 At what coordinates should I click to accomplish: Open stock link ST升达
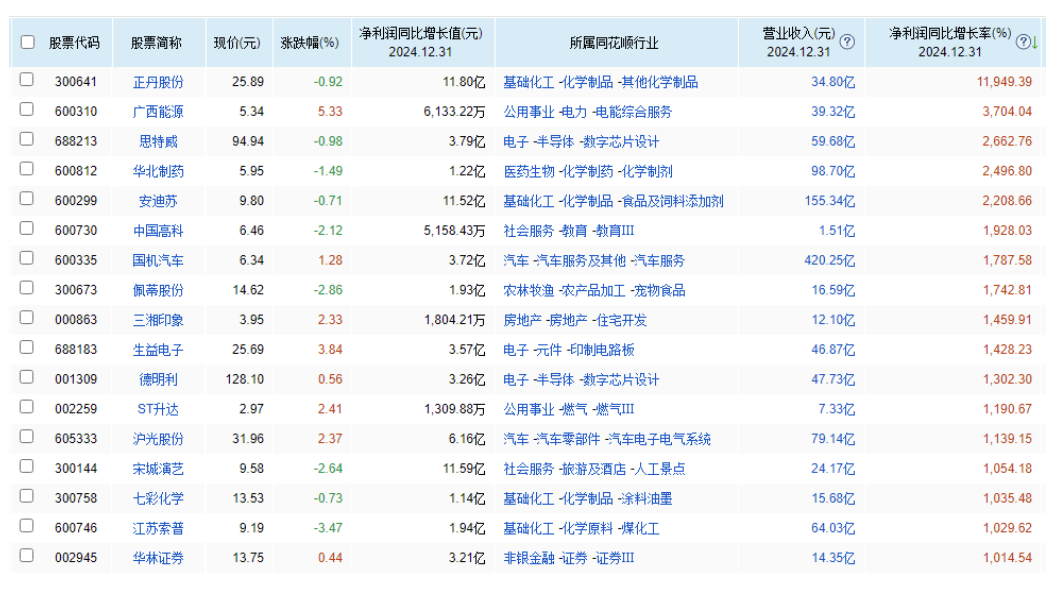click(x=158, y=410)
